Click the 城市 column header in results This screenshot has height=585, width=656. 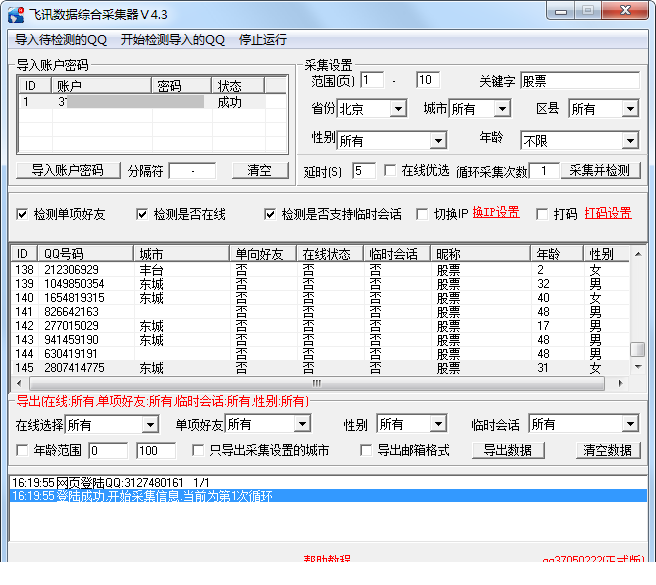(181, 254)
